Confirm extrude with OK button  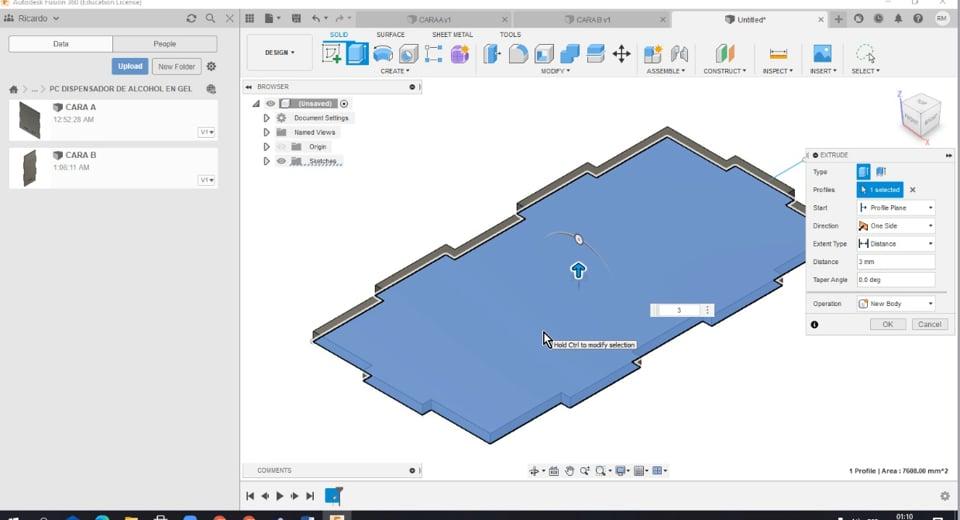coord(888,325)
